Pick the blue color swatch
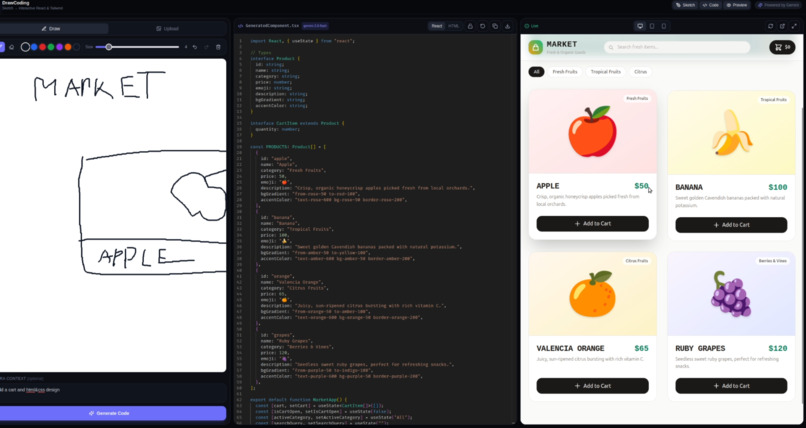Viewport: 806px width, 428px height. [x=34, y=47]
